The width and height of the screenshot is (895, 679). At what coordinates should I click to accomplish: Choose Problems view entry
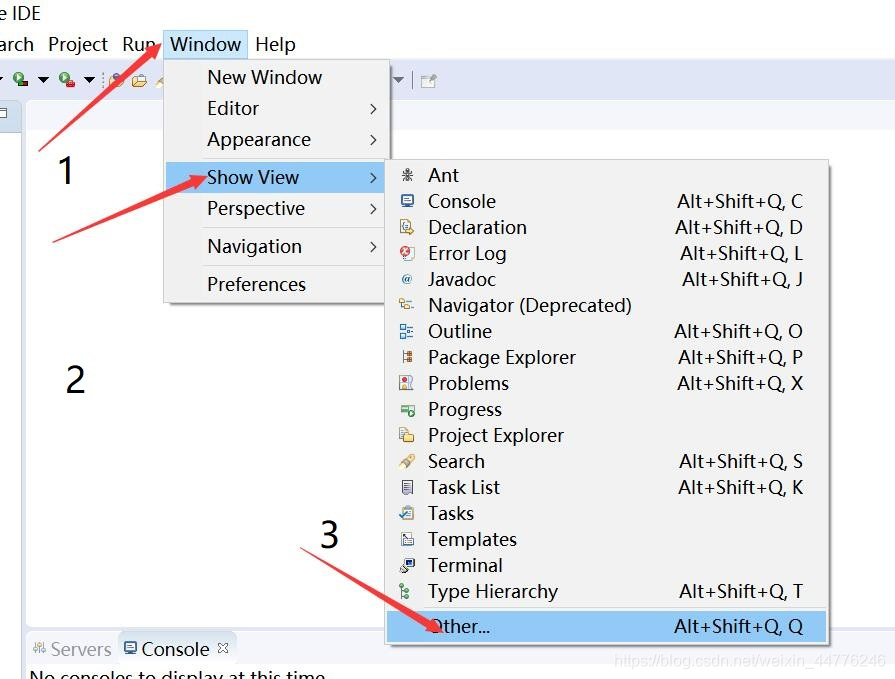(606, 383)
